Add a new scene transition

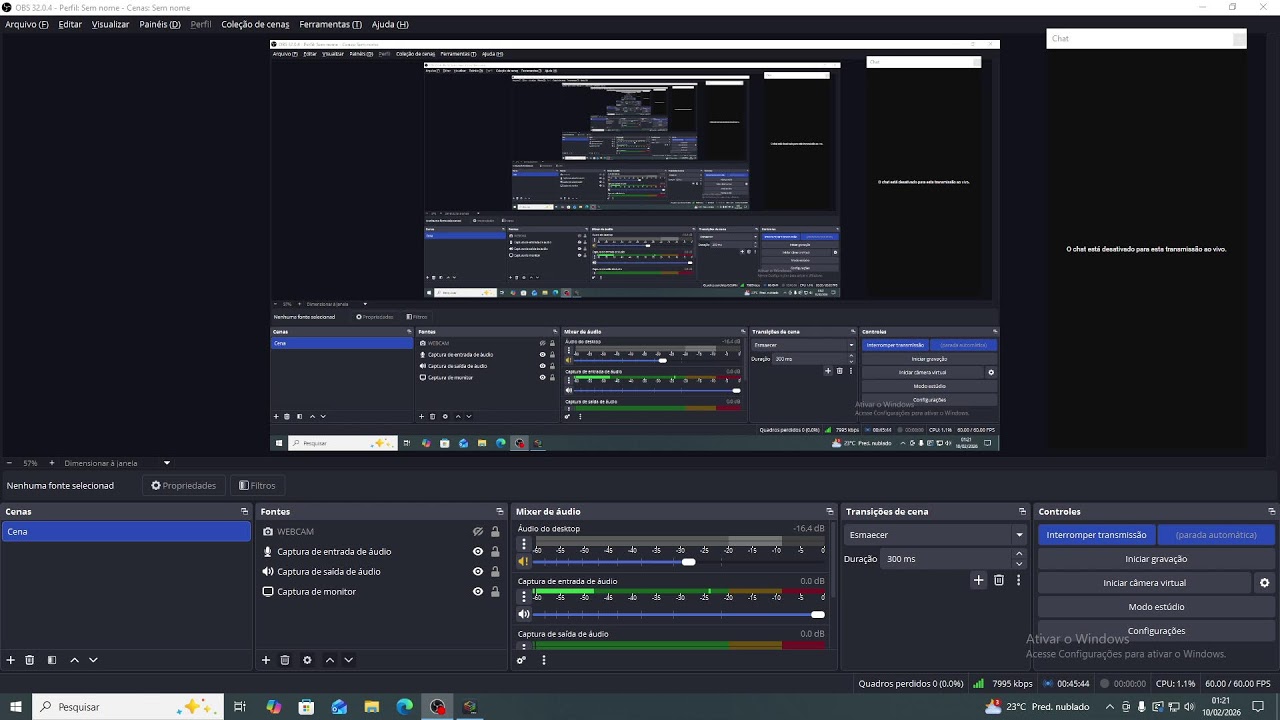click(979, 580)
